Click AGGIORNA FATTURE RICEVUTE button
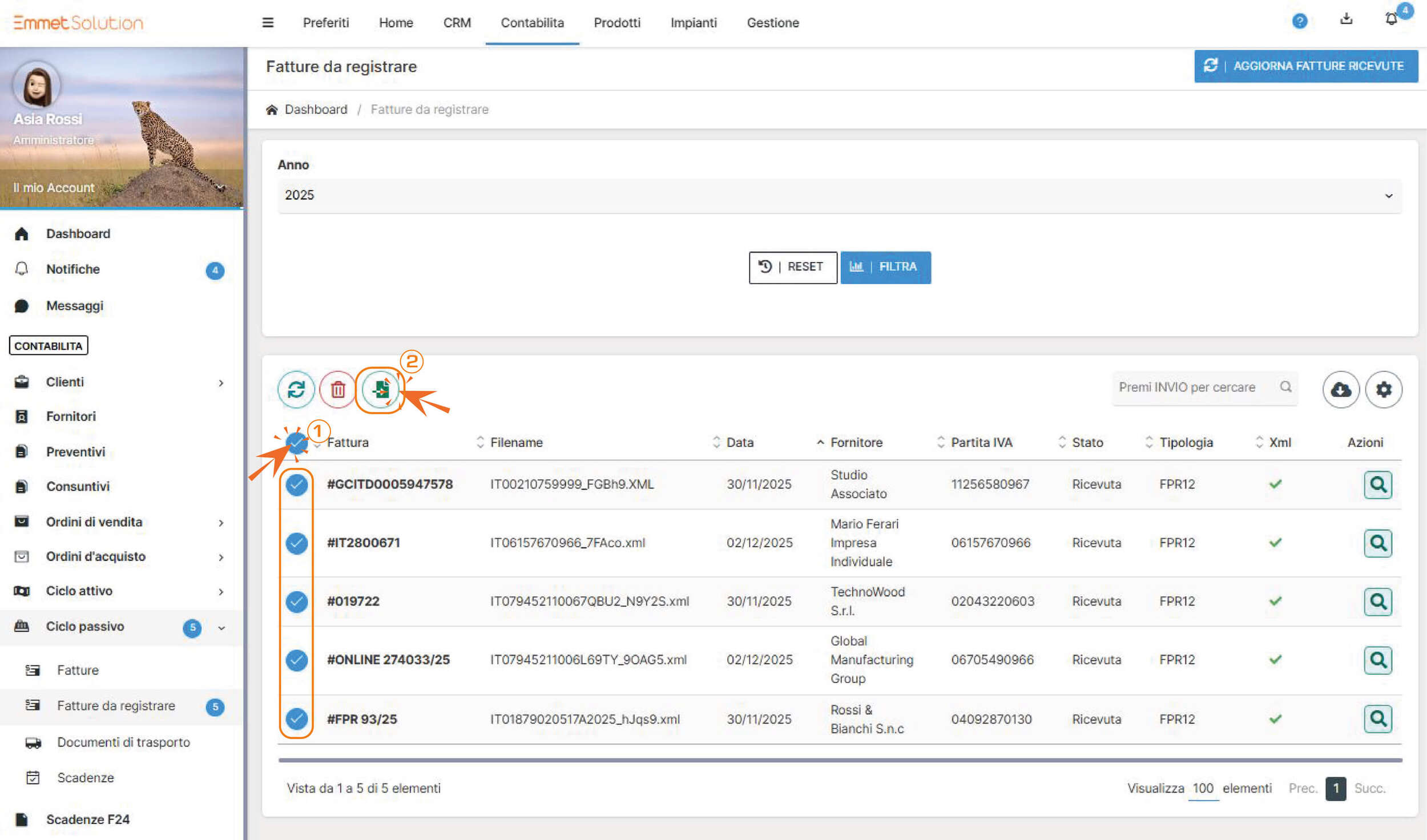The width and height of the screenshot is (1427, 840). pyautogui.click(x=1306, y=66)
